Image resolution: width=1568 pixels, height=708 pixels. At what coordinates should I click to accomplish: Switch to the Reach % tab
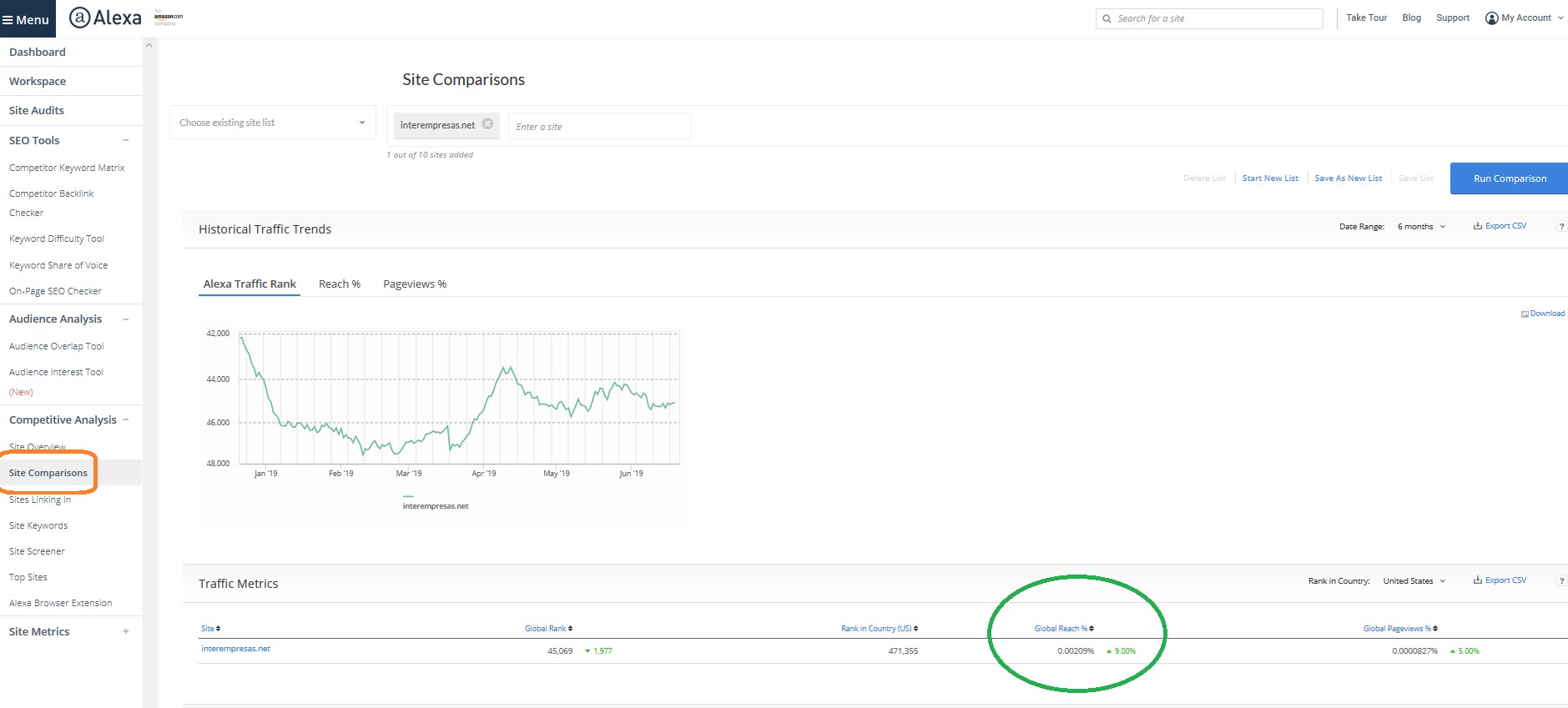pyautogui.click(x=340, y=284)
